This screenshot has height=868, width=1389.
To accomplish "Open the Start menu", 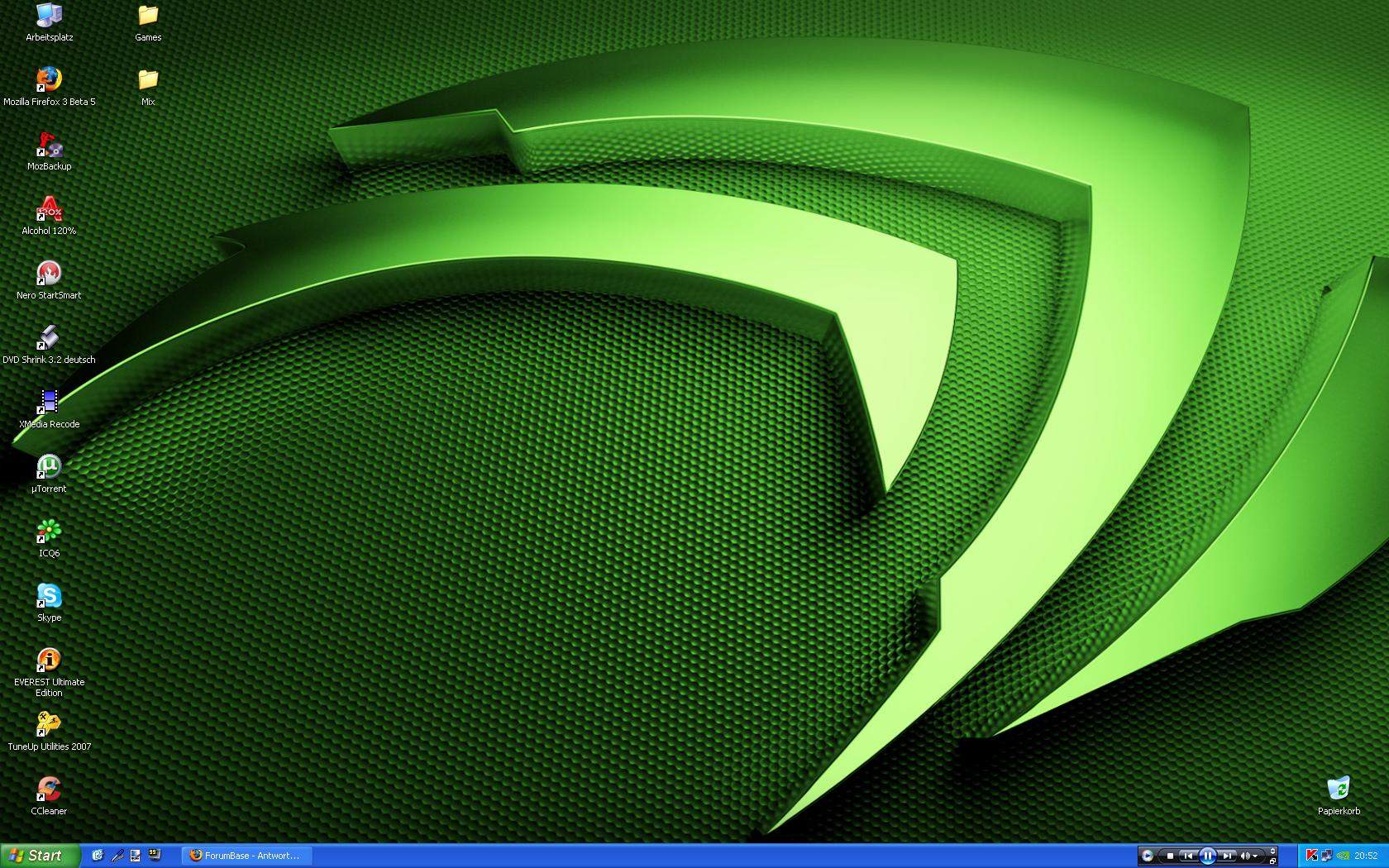I will [x=40, y=856].
